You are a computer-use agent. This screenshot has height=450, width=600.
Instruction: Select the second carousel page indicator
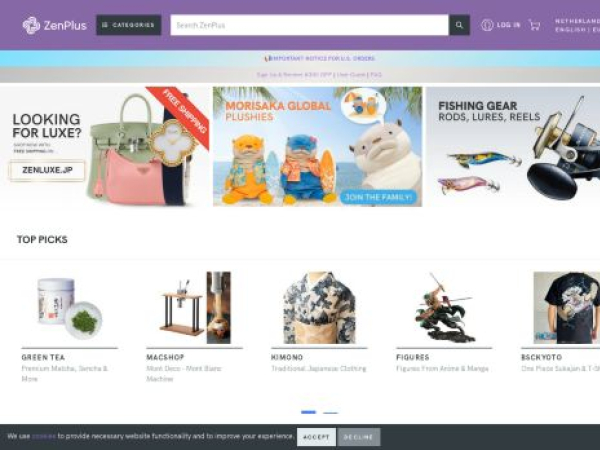[x=330, y=412]
